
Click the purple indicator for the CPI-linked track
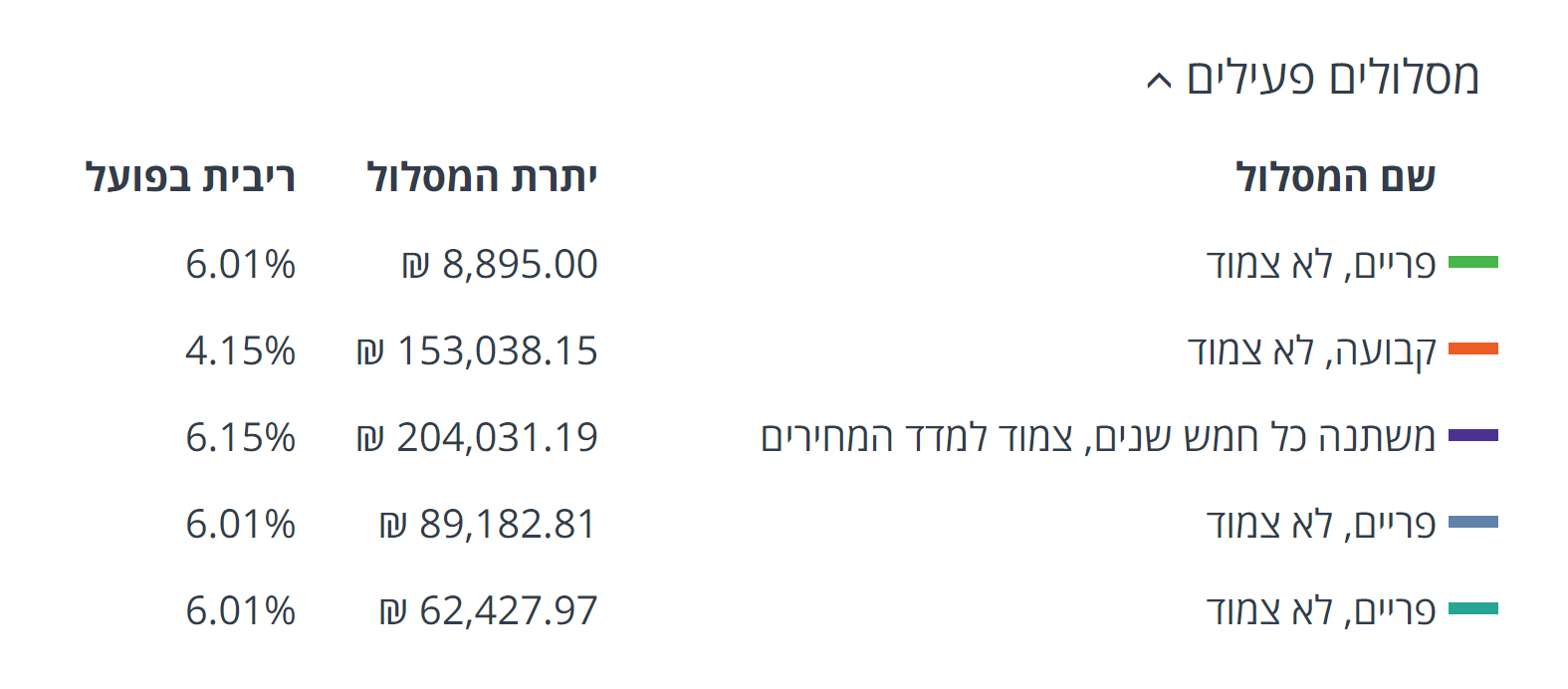click(1473, 436)
